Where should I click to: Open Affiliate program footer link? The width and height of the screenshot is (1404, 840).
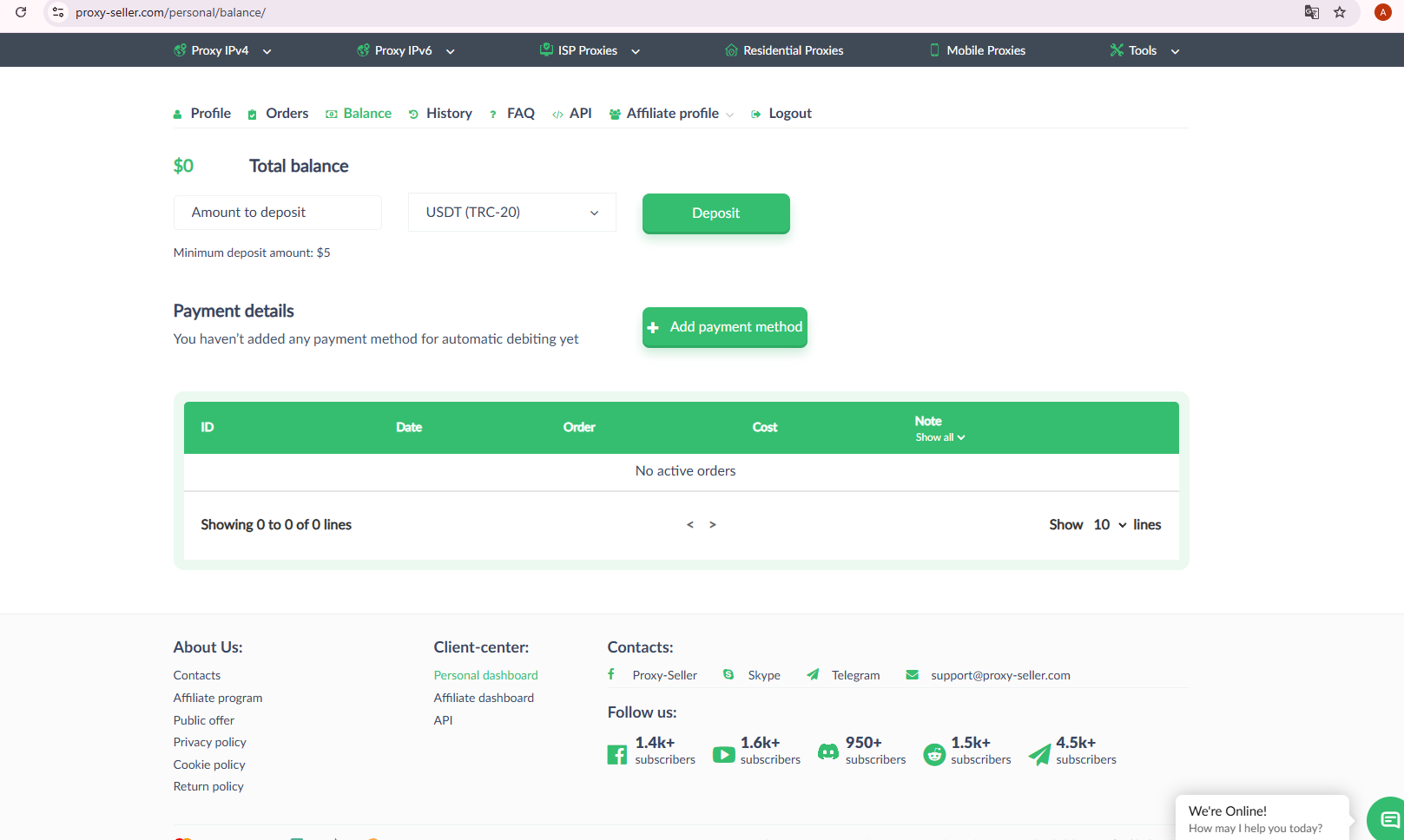click(x=218, y=698)
